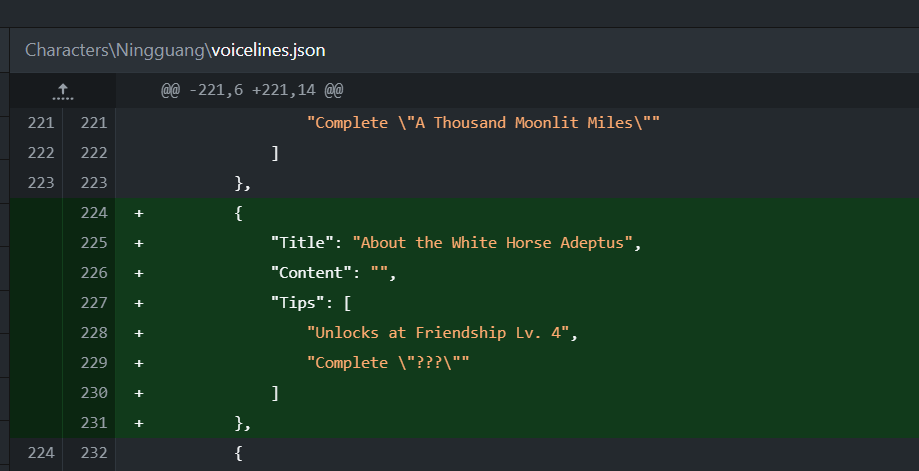
Task: Click the plus marker on line 224
Action: point(139,213)
